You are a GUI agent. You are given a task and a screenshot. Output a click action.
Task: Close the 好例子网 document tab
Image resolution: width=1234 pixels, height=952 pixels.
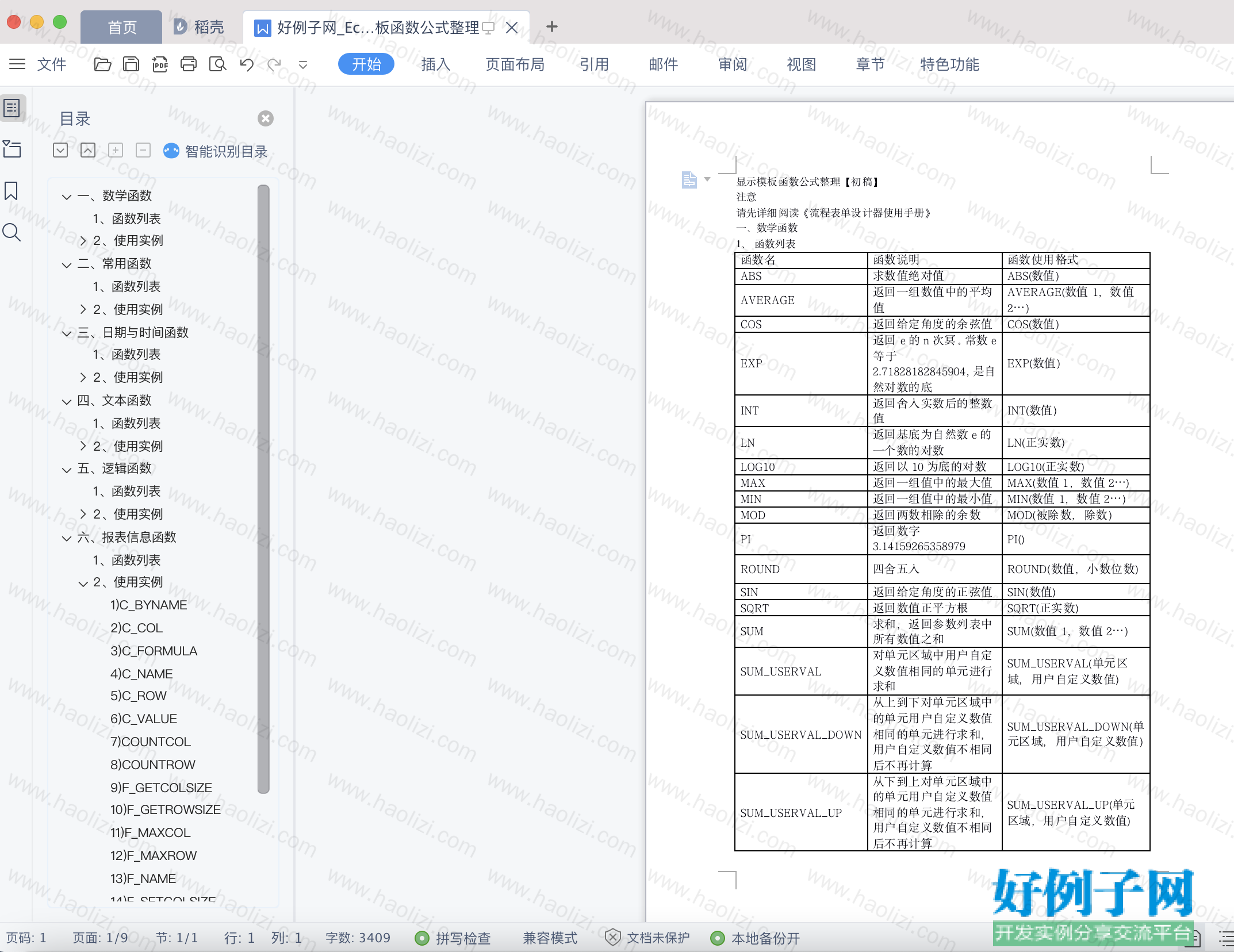click(x=512, y=28)
